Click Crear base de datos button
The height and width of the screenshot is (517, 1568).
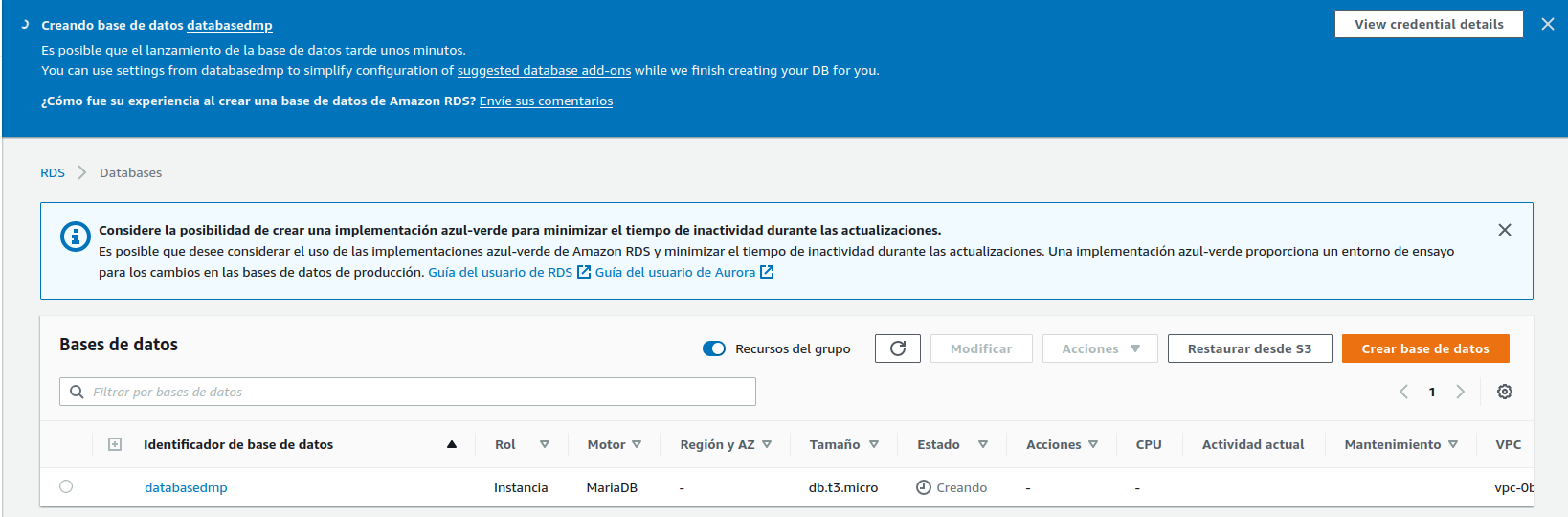(1424, 348)
